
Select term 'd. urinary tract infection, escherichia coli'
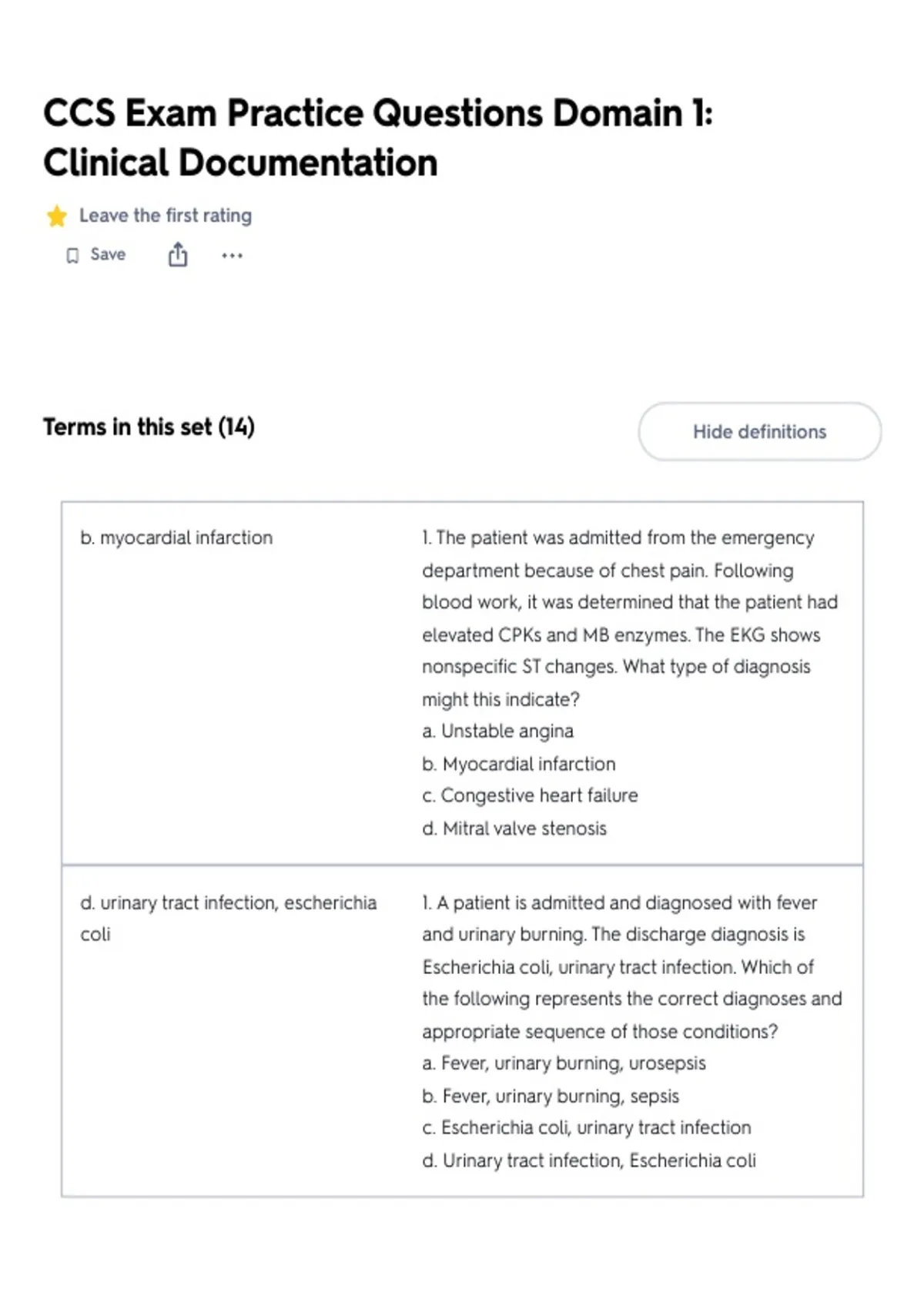point(229,918)
